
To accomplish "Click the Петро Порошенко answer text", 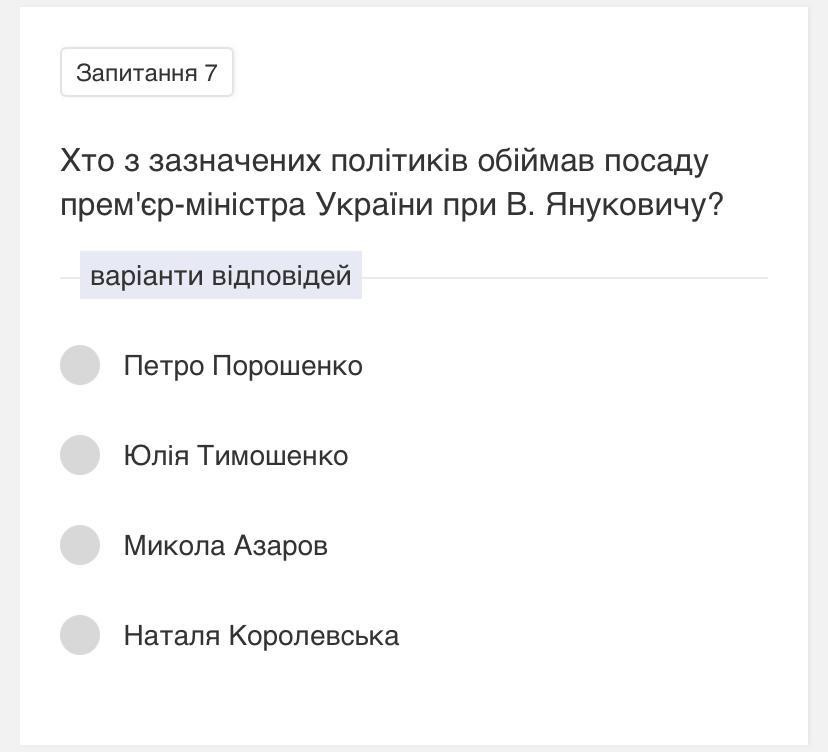I will pos(243,366).
